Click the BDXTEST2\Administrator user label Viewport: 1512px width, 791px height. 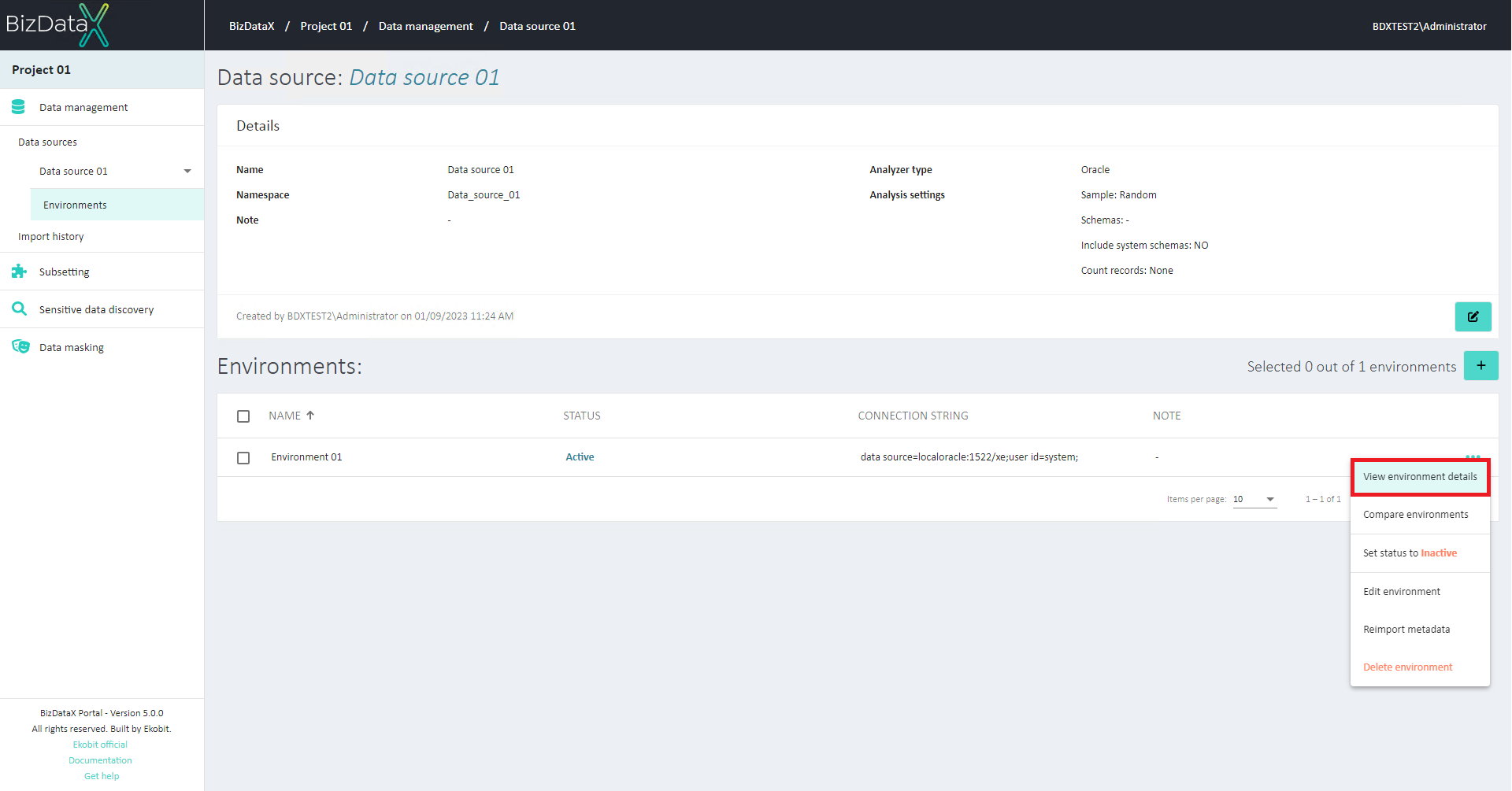coord(1429,26)
